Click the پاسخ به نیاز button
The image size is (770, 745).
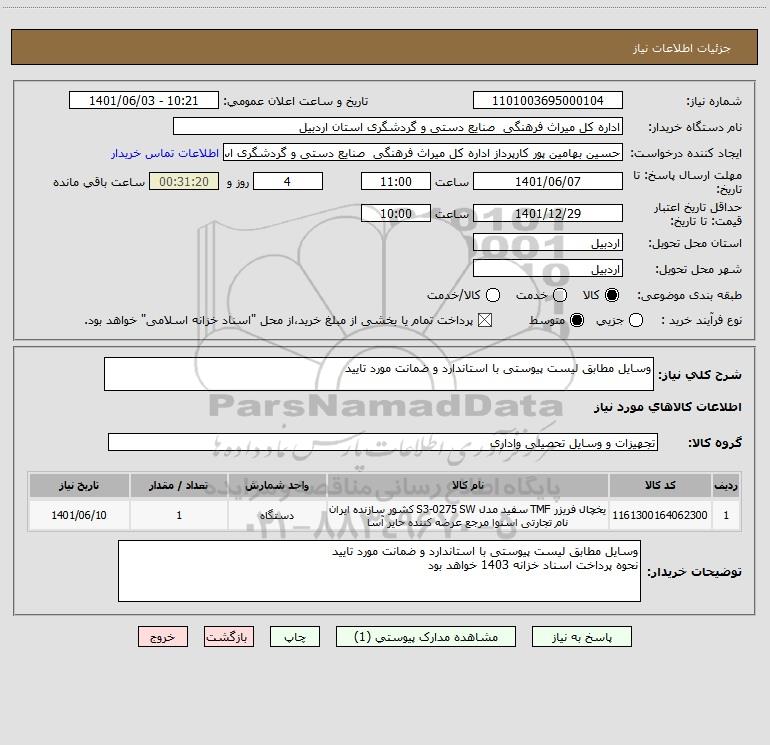(582, 637)
